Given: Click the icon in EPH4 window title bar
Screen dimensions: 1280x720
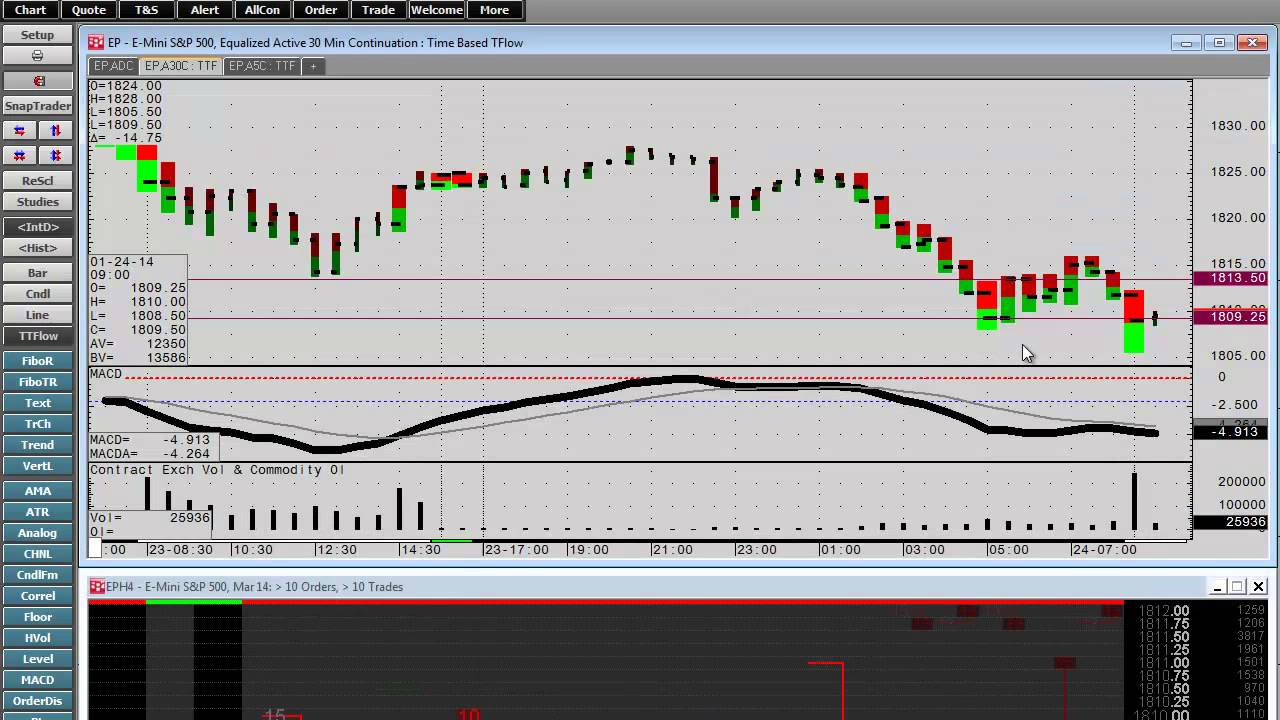Looking at the screenshot, I should click(96, 587).
